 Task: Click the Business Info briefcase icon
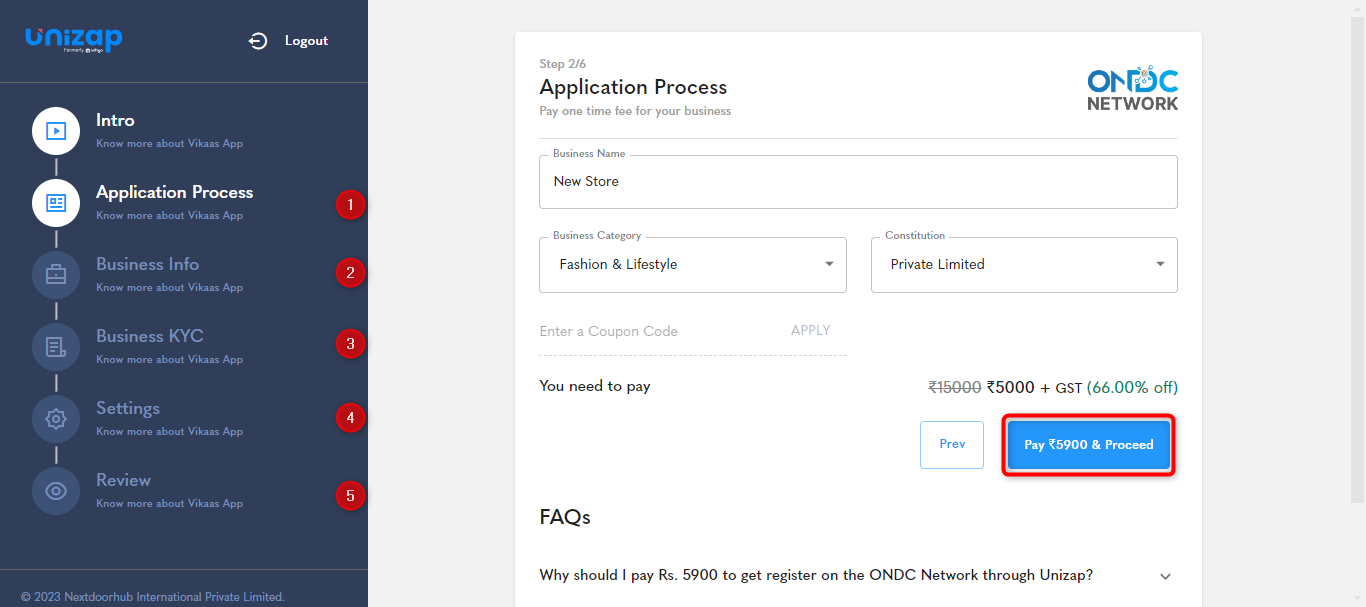coord(56,275)
